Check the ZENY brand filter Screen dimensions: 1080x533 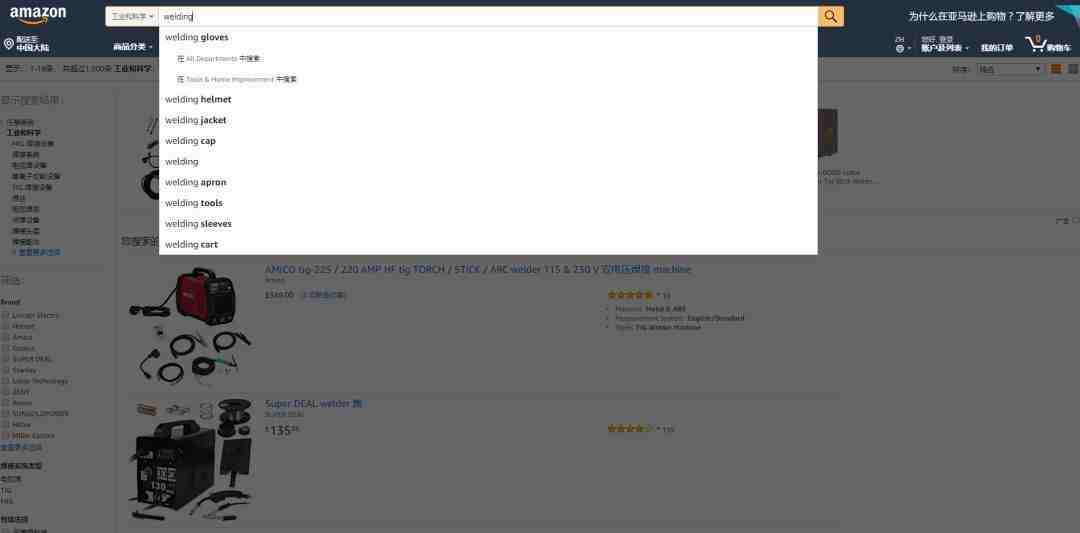(6, 392)
